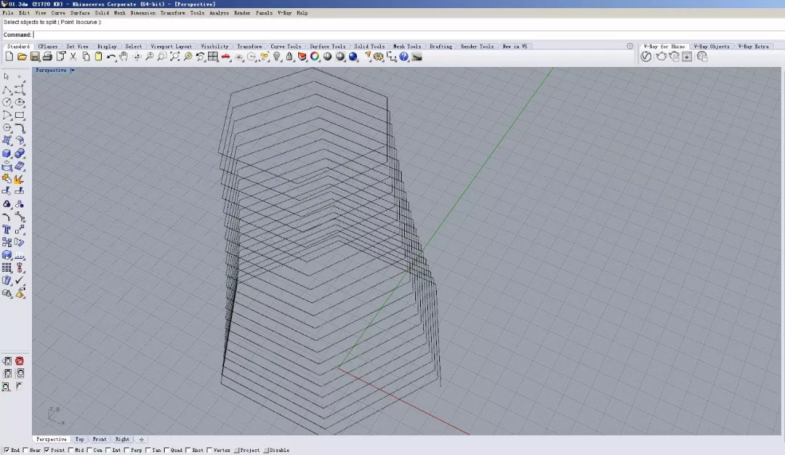This screenshot has height=455, width=785.
Task: Click the Save disk icon
Action: [x=35, y=57]
